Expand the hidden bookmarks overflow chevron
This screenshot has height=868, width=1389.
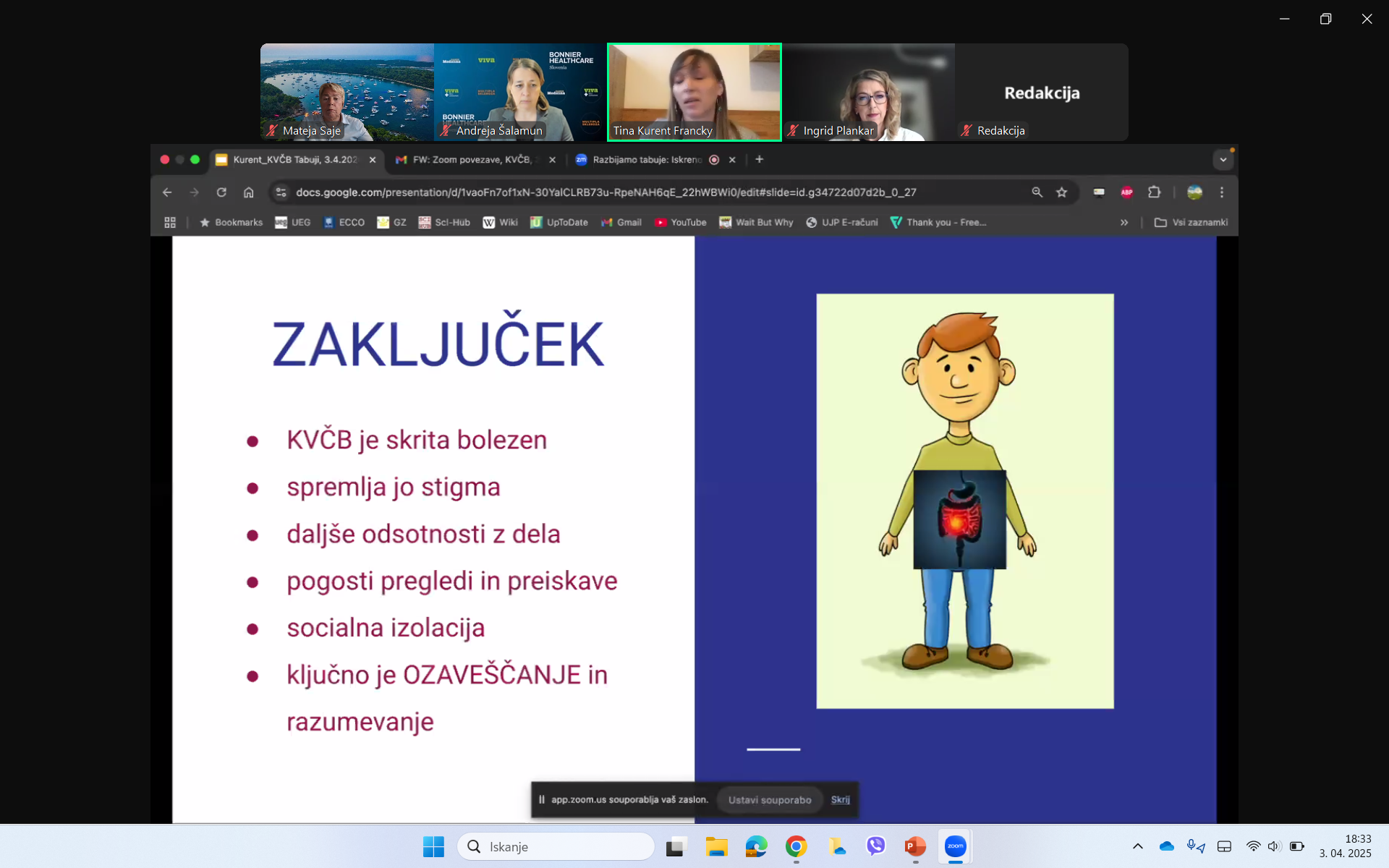(1124, 223)
